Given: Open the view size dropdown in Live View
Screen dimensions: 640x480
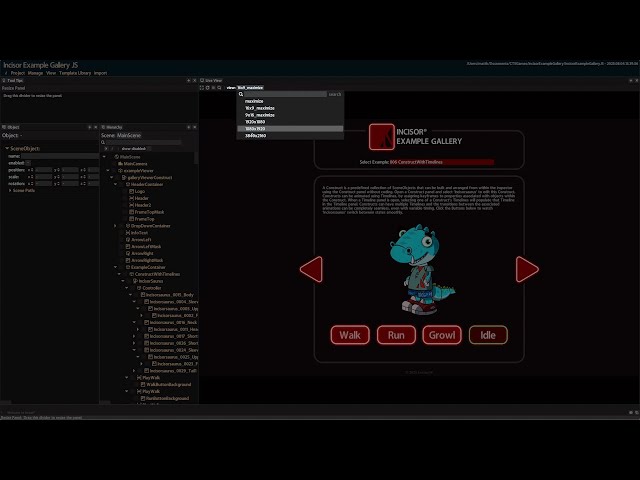Looking at the screenshot, I should [250, 88].
